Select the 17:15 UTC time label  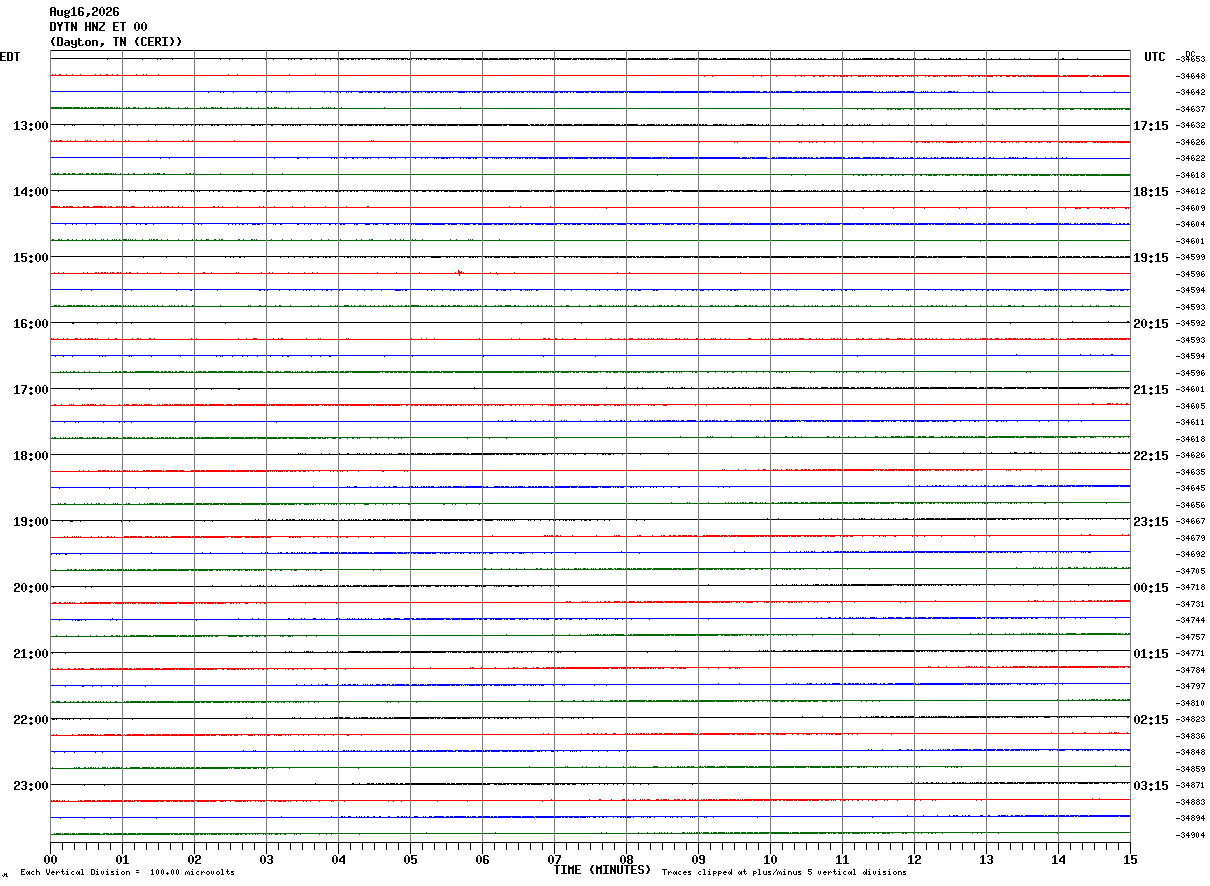point(1150,126)
